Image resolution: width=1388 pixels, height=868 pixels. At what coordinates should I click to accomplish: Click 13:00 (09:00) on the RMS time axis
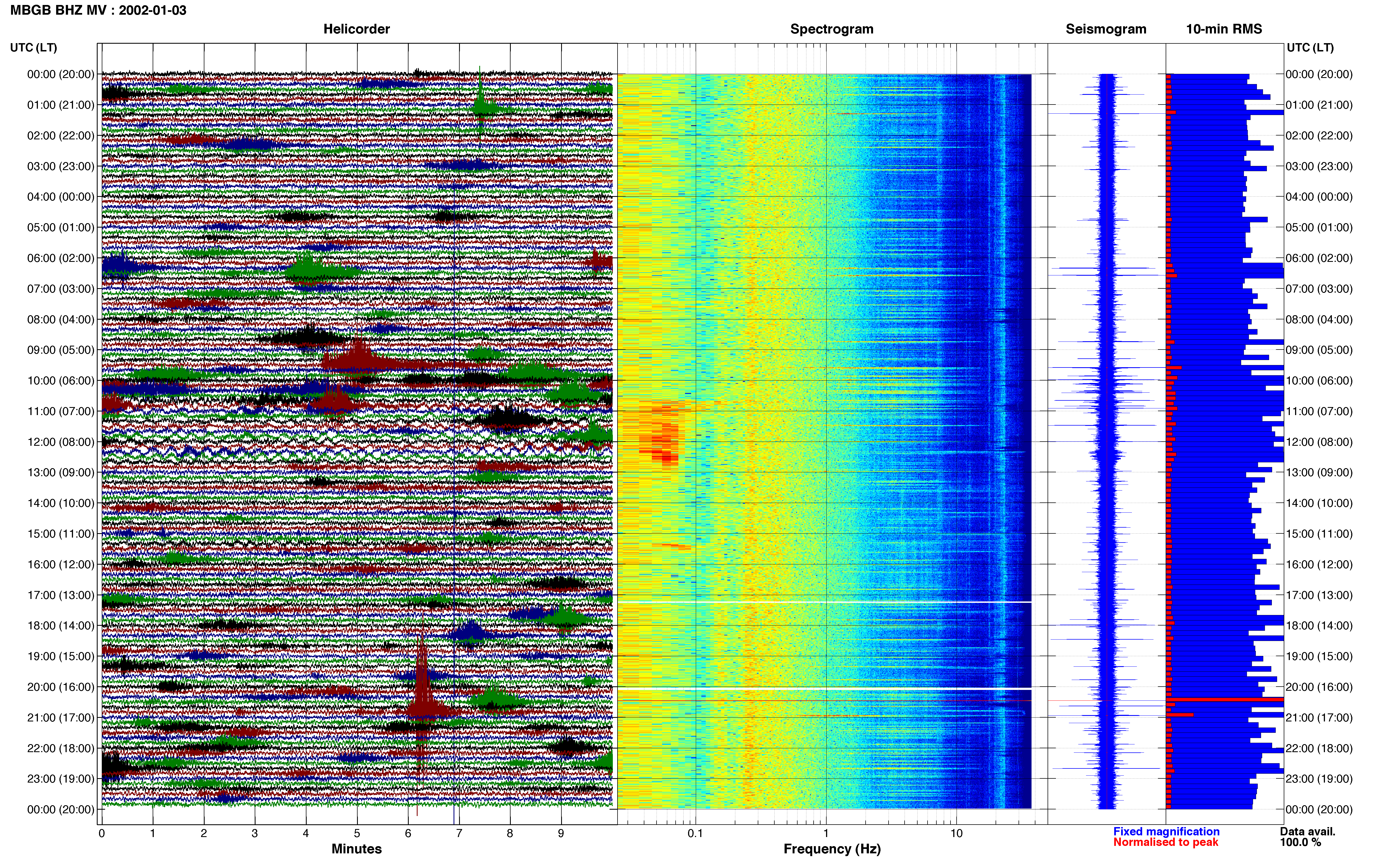[x=1319, y=473]
